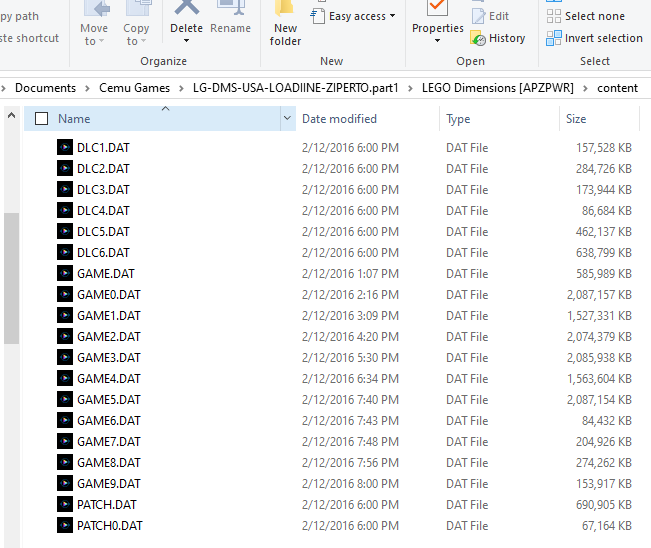Viewport: 651px width, 548px height.
Task: Click the left pane scrollbar thumb
Action: coord(12,278)
